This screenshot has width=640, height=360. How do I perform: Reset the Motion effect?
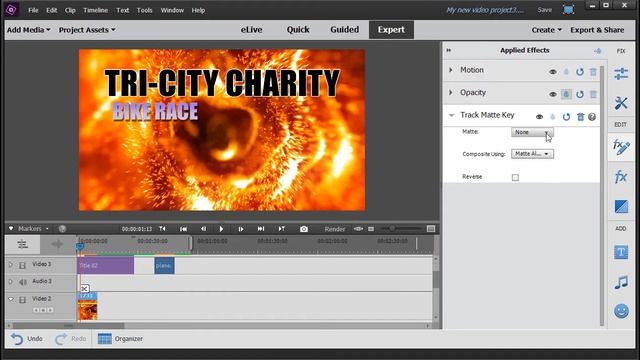[580, 72]
